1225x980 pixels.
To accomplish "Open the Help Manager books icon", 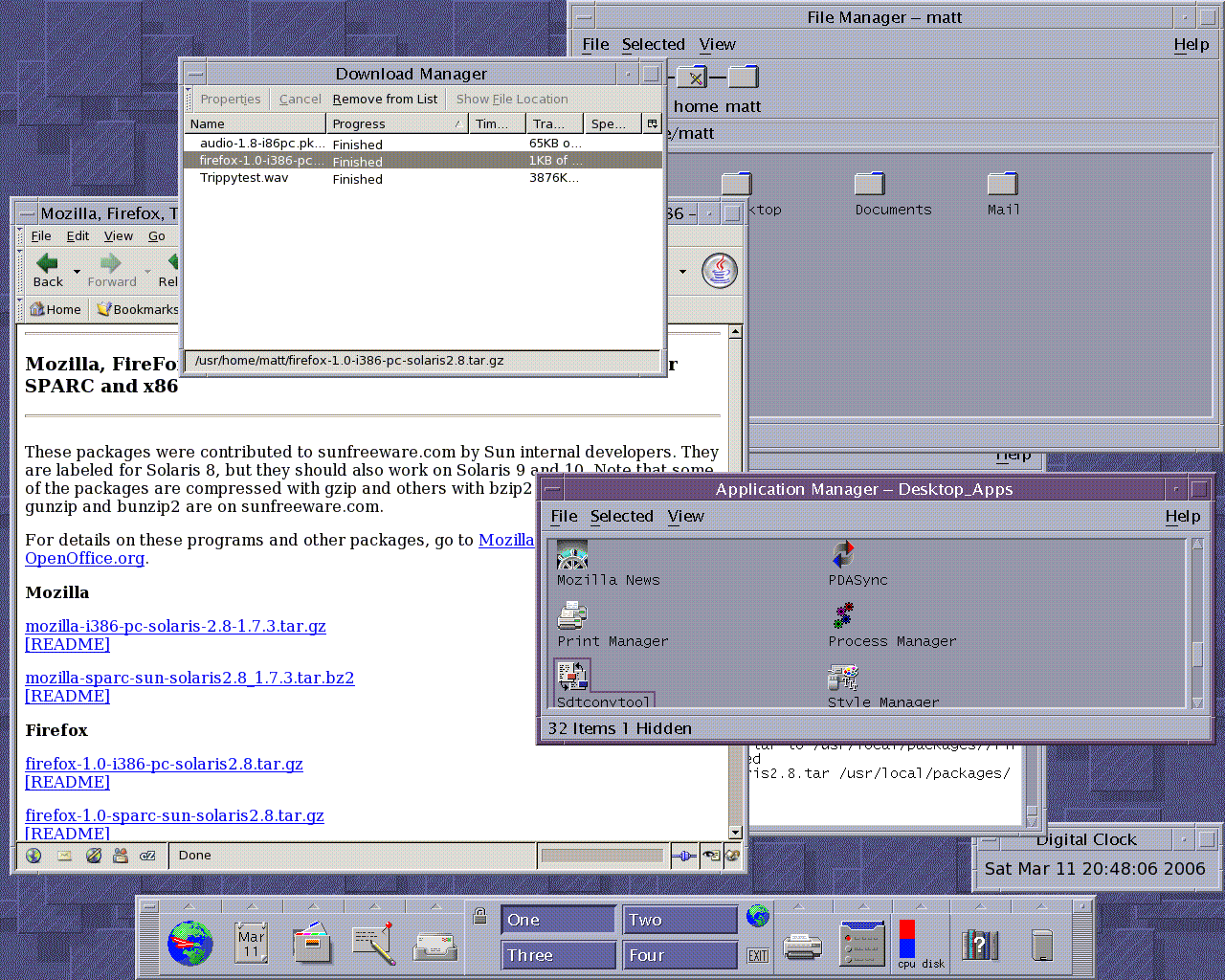I will coord(980,946).
